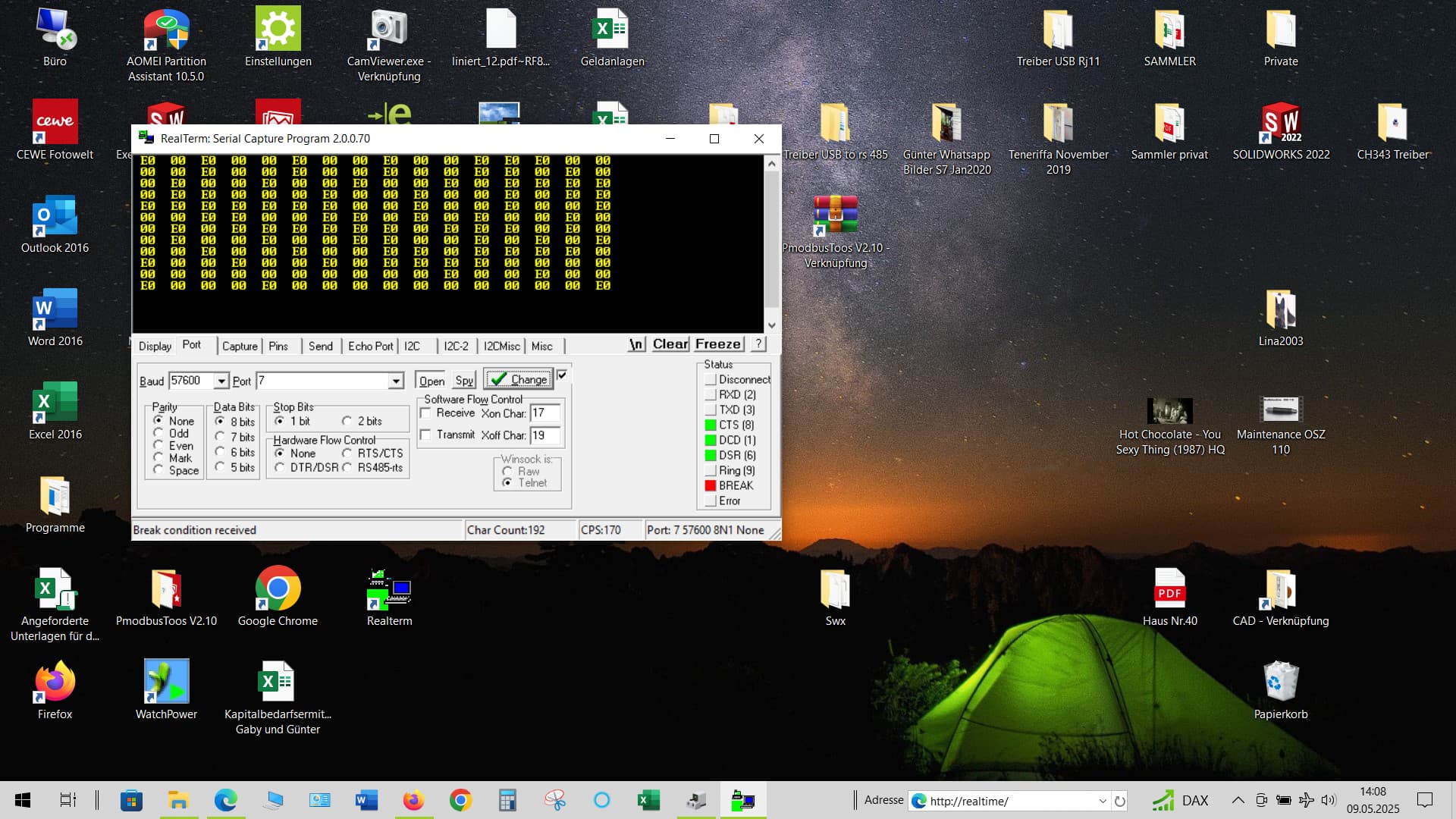Viewport: 1456px width, 819px height.
Task: Launch Word 2016 desktop shortcut
Action: tap(55, 316)
